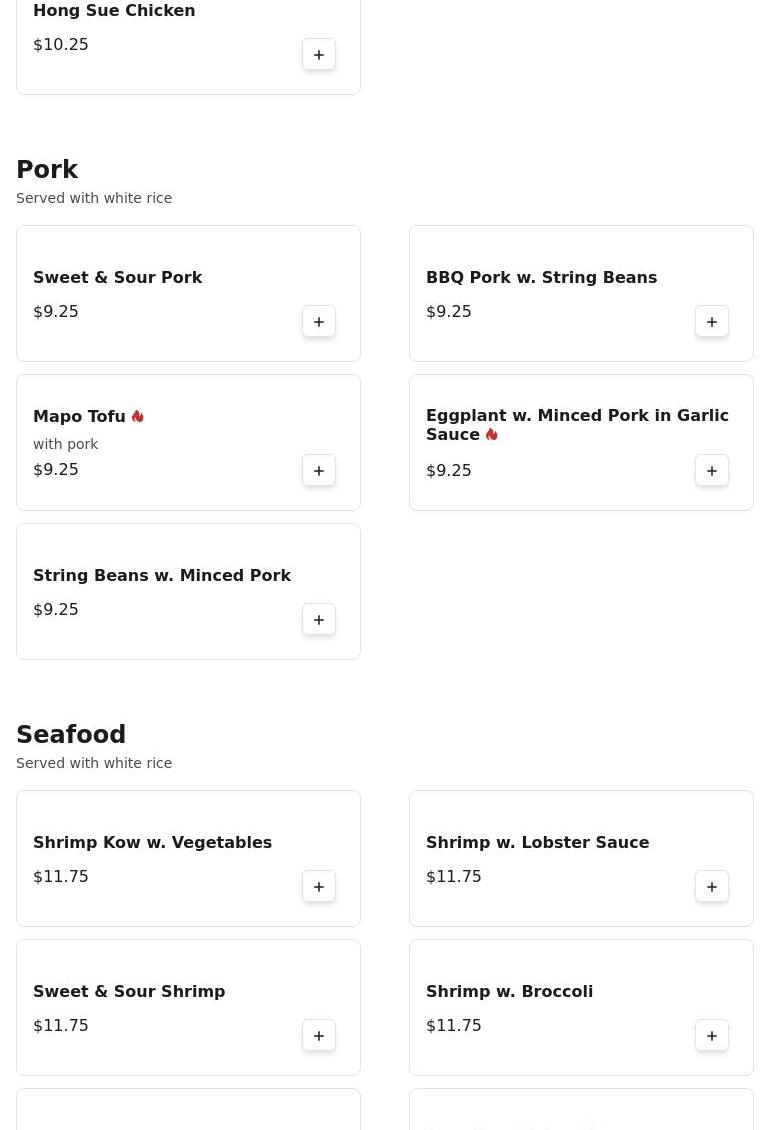Click the spicy flame icon beside Mapo Tofu
This screenshot has height=1130, width=770.
[x=138, y=416]
